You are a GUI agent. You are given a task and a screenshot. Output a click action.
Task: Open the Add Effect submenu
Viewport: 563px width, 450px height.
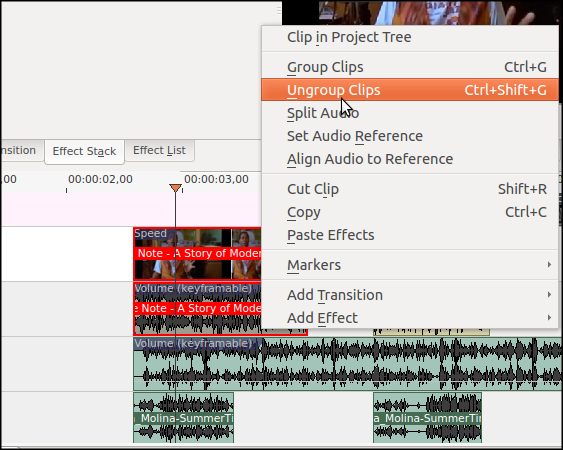pos(410,318)
